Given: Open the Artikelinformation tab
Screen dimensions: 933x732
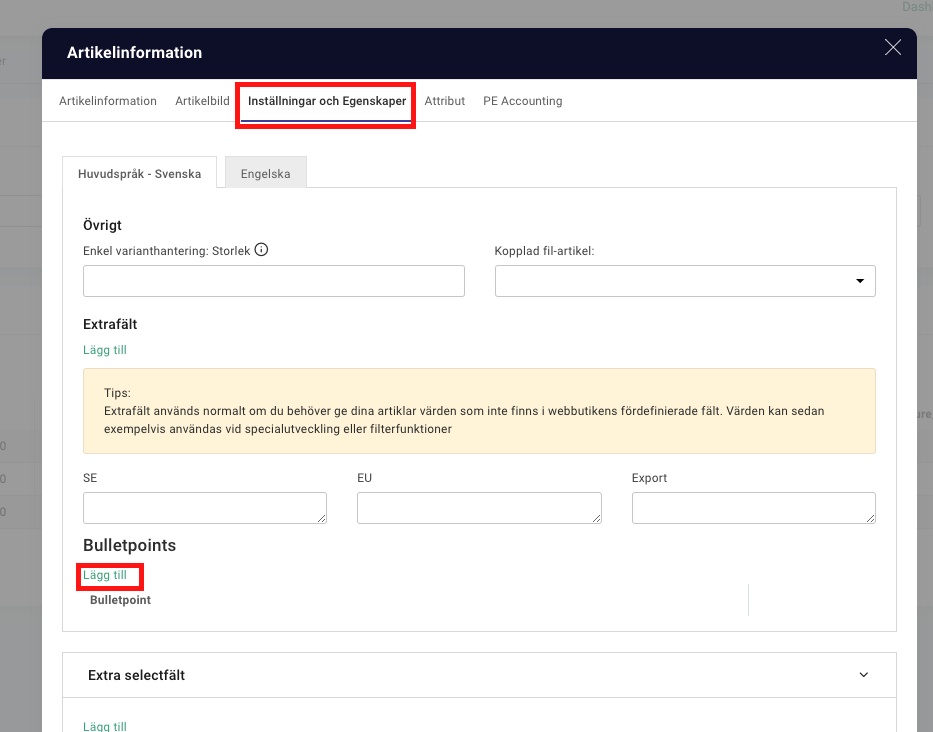Looking at the screenshot, I should click(x=108, y=101).
